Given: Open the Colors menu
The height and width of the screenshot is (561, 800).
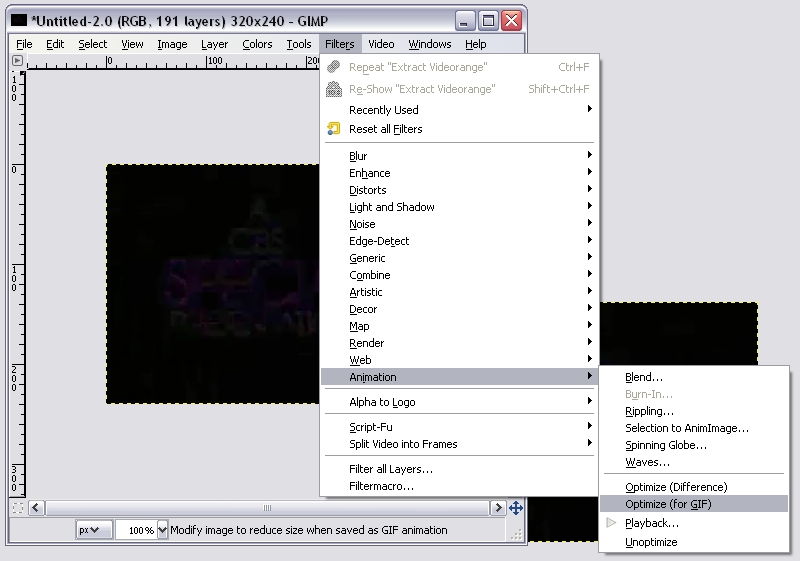Looking at the screenshot, I should [x=257, y=44].
